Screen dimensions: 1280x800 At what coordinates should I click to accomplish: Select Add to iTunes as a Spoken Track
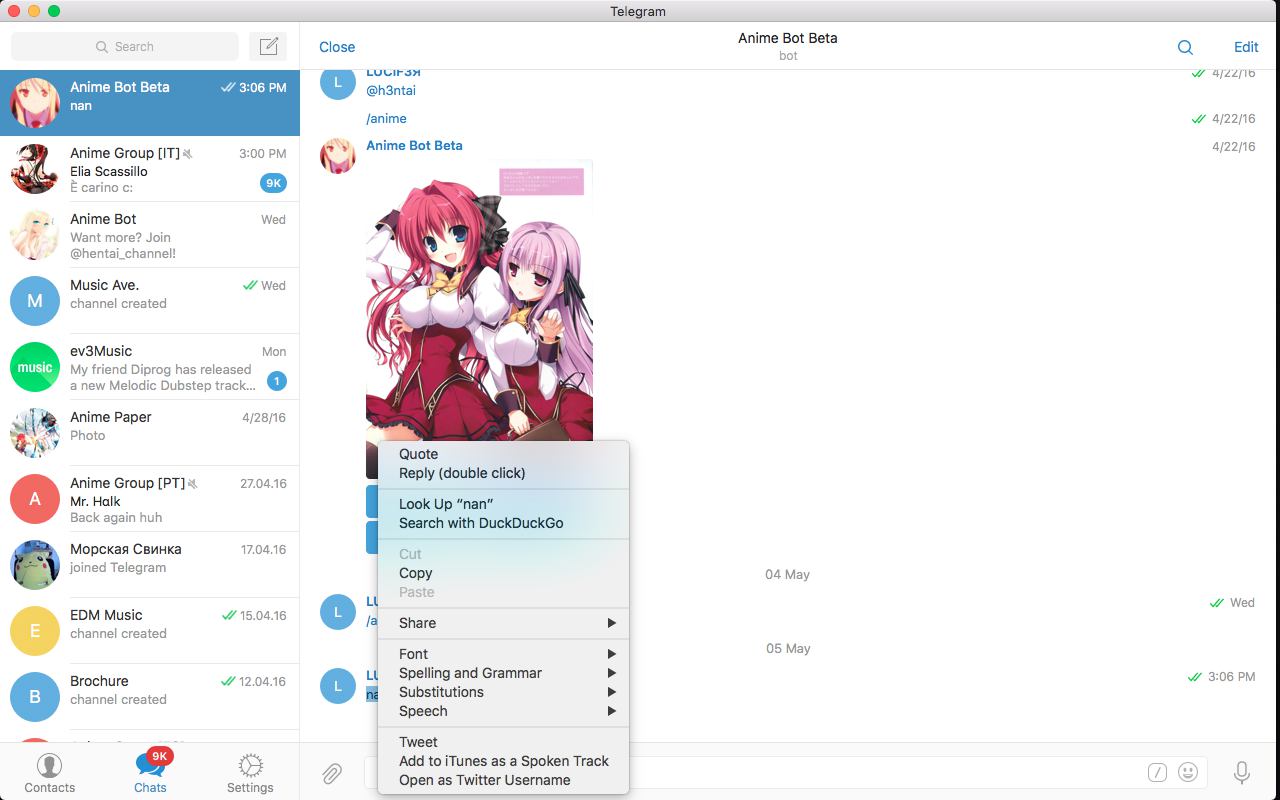click(x=504, y=761)
